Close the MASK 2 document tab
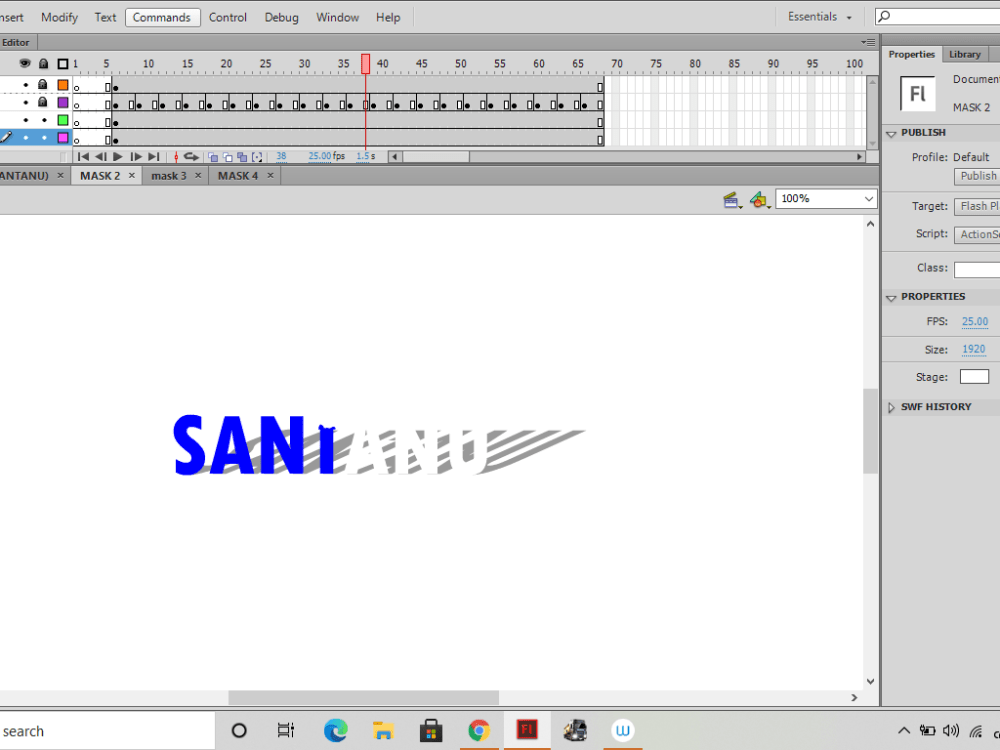 click(x=132, y=175)
